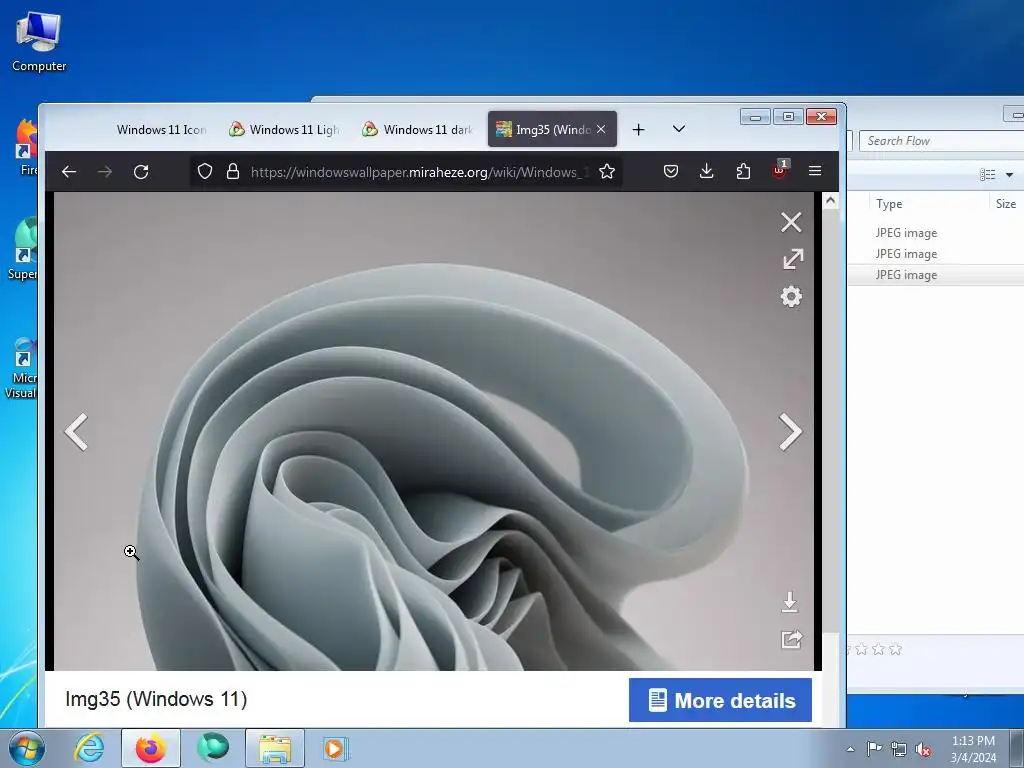Switch to Windows 11 Light tab

point(283,130)
